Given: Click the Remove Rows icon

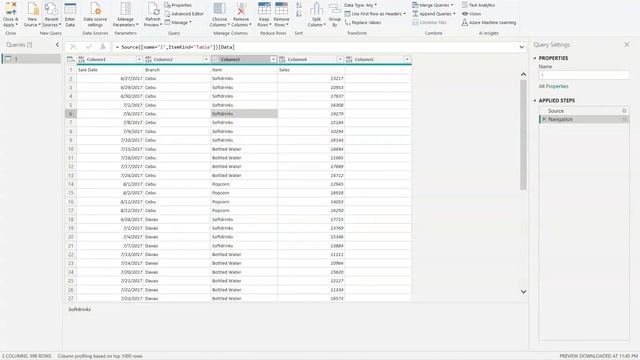Looking at the screenshot, I should [x=281, y=9].
